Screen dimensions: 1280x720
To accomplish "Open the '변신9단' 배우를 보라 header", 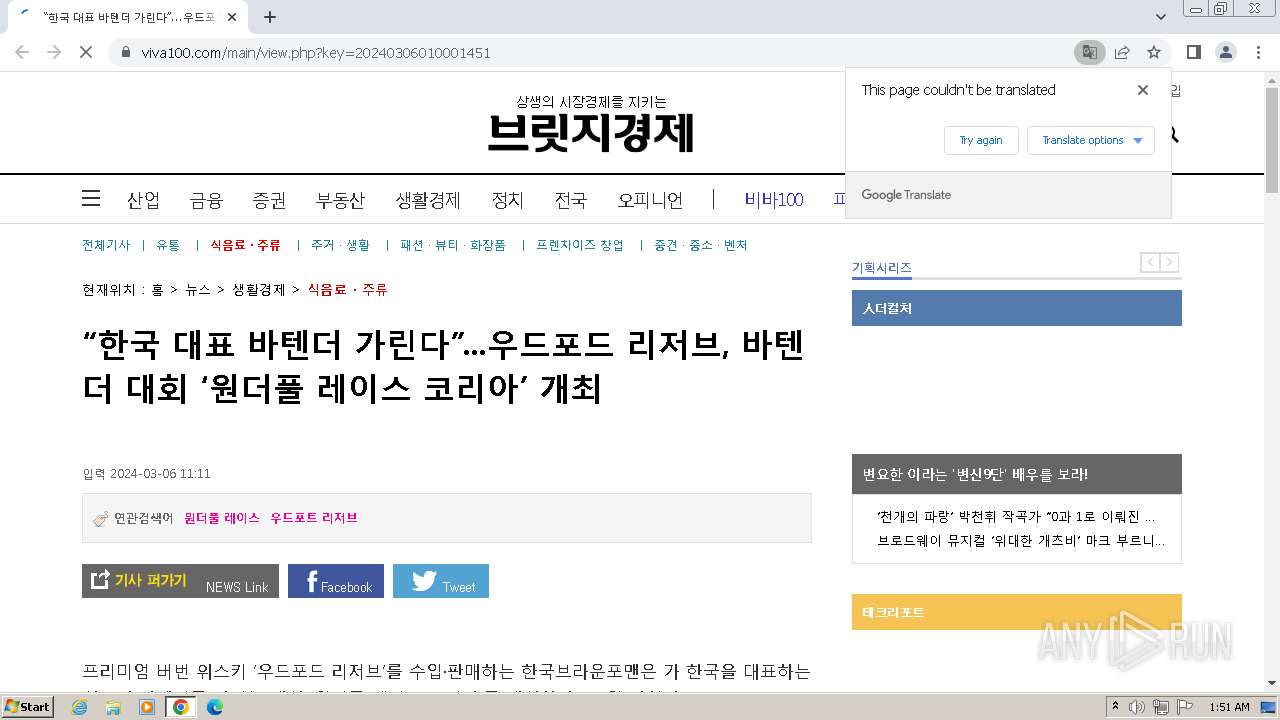I will pos(1017,474).
